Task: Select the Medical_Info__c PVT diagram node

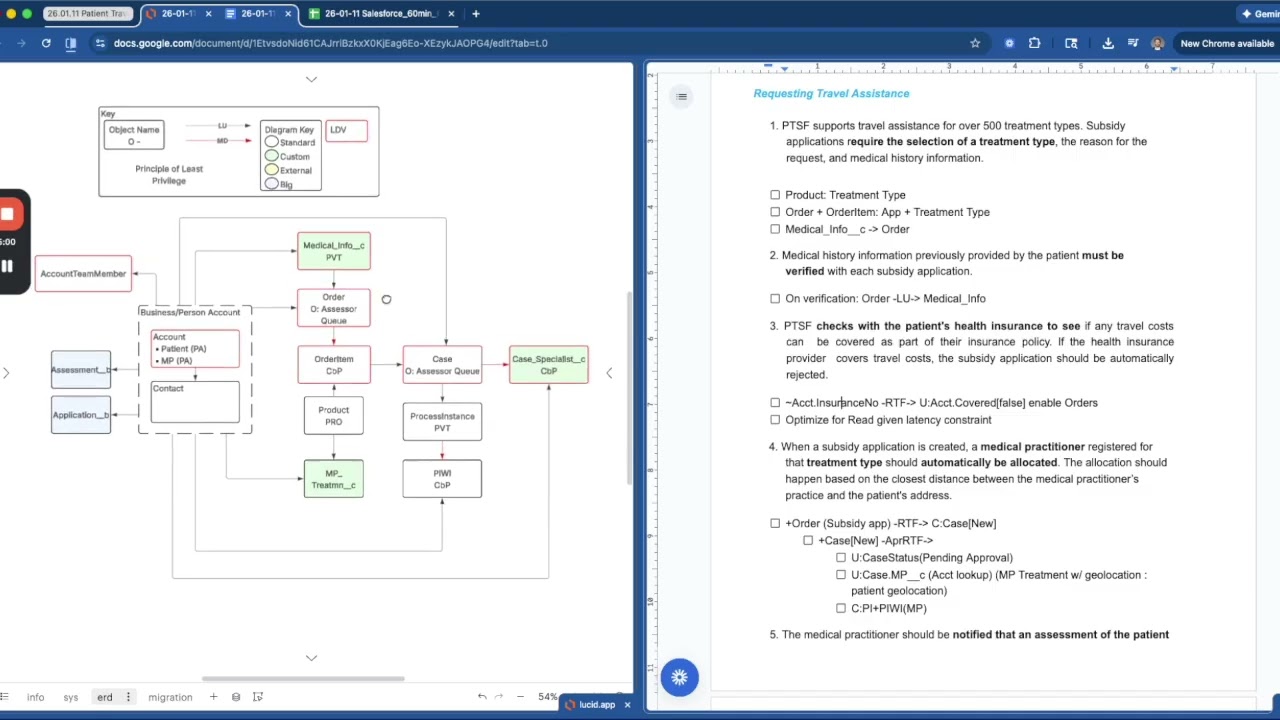Action: click(x=334, y=251)
